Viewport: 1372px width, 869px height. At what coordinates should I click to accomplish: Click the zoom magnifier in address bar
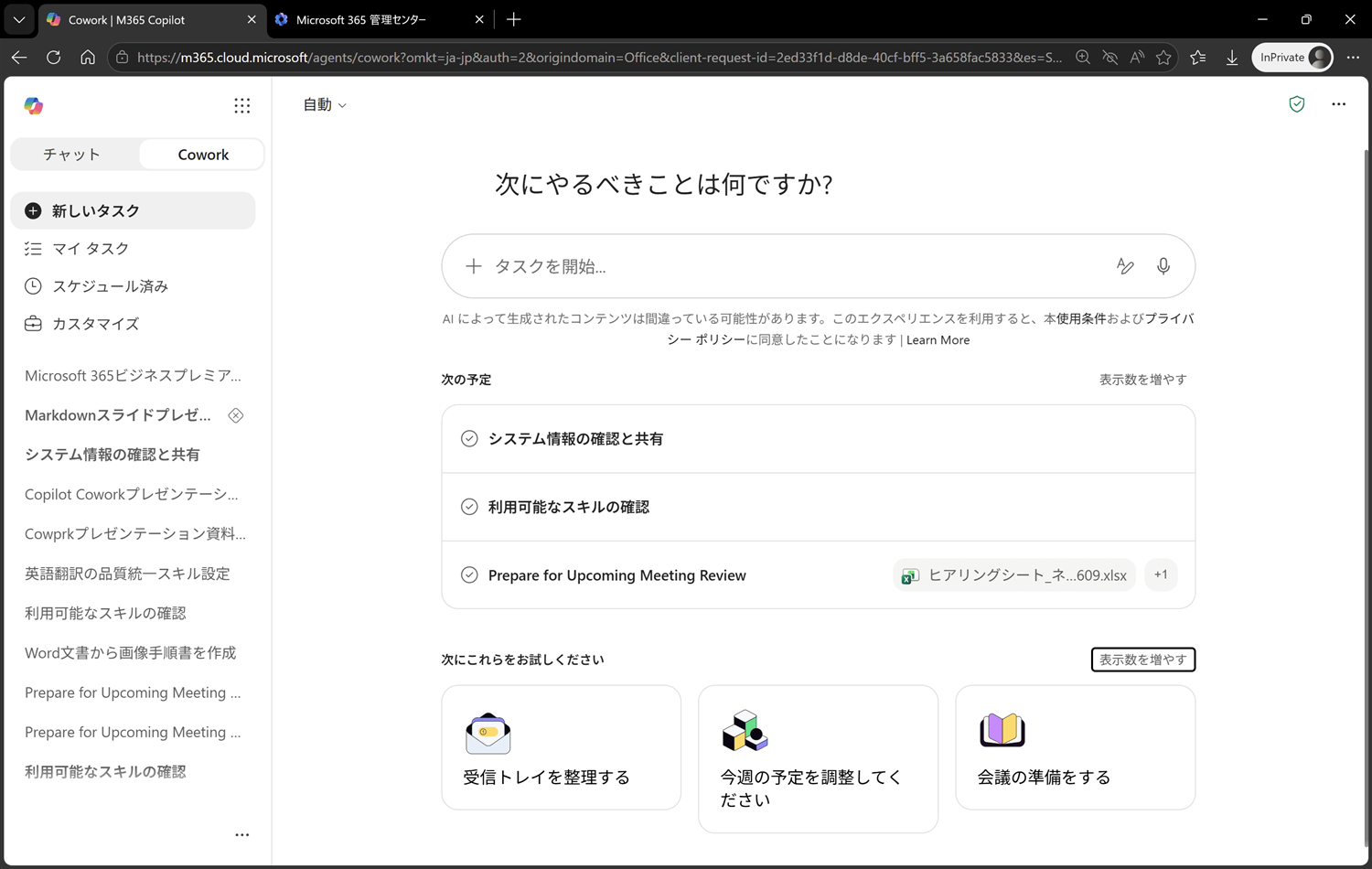pos(1083,58)
